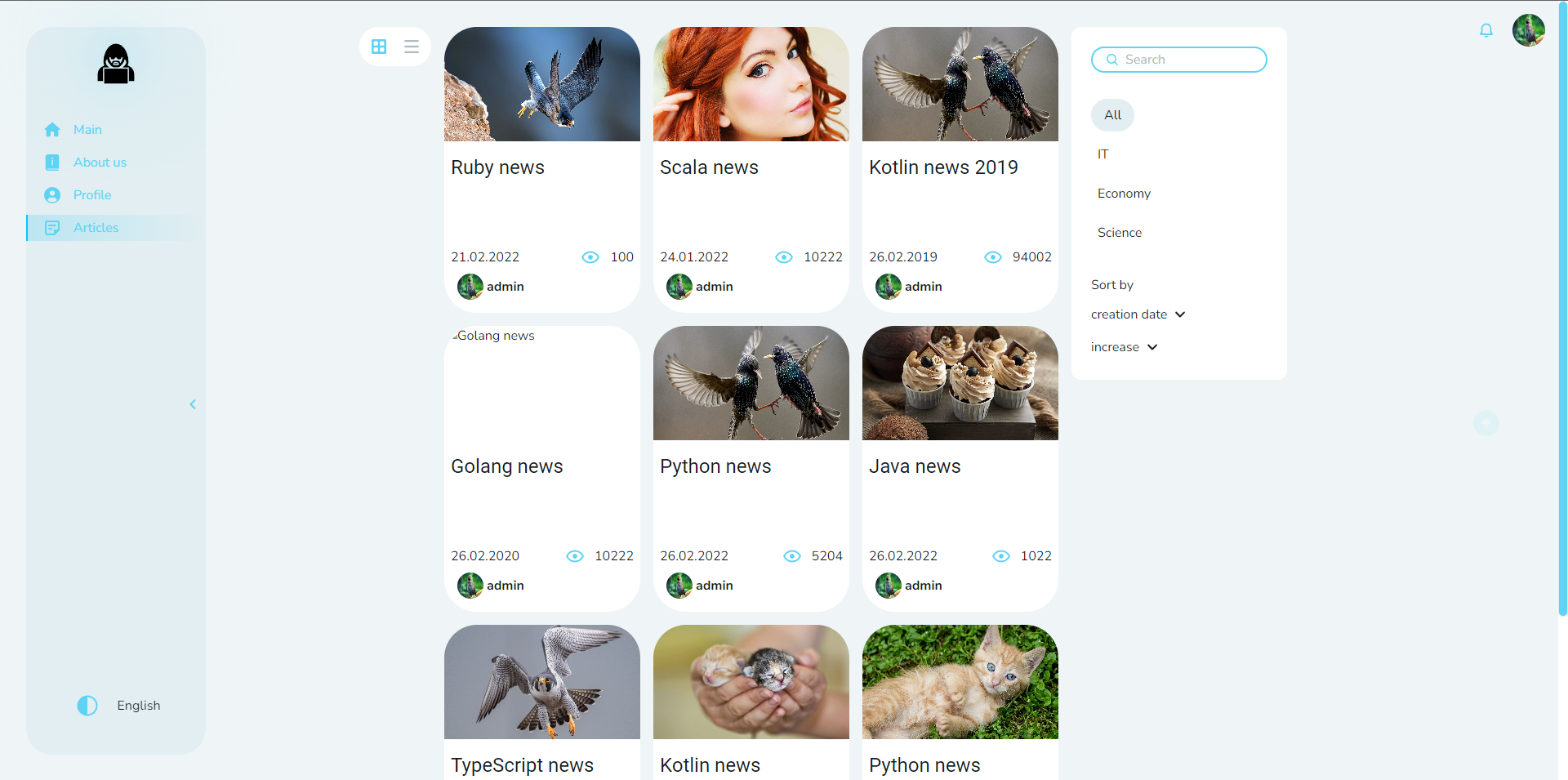Open TypeScript news falcon thumbnail
1568x780 pixels.
[542, 682]
